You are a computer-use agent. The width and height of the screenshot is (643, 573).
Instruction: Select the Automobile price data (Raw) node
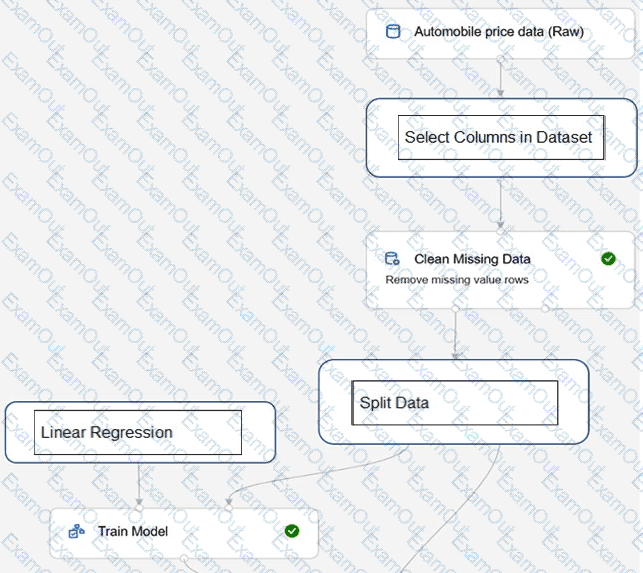tap(498, 32)
